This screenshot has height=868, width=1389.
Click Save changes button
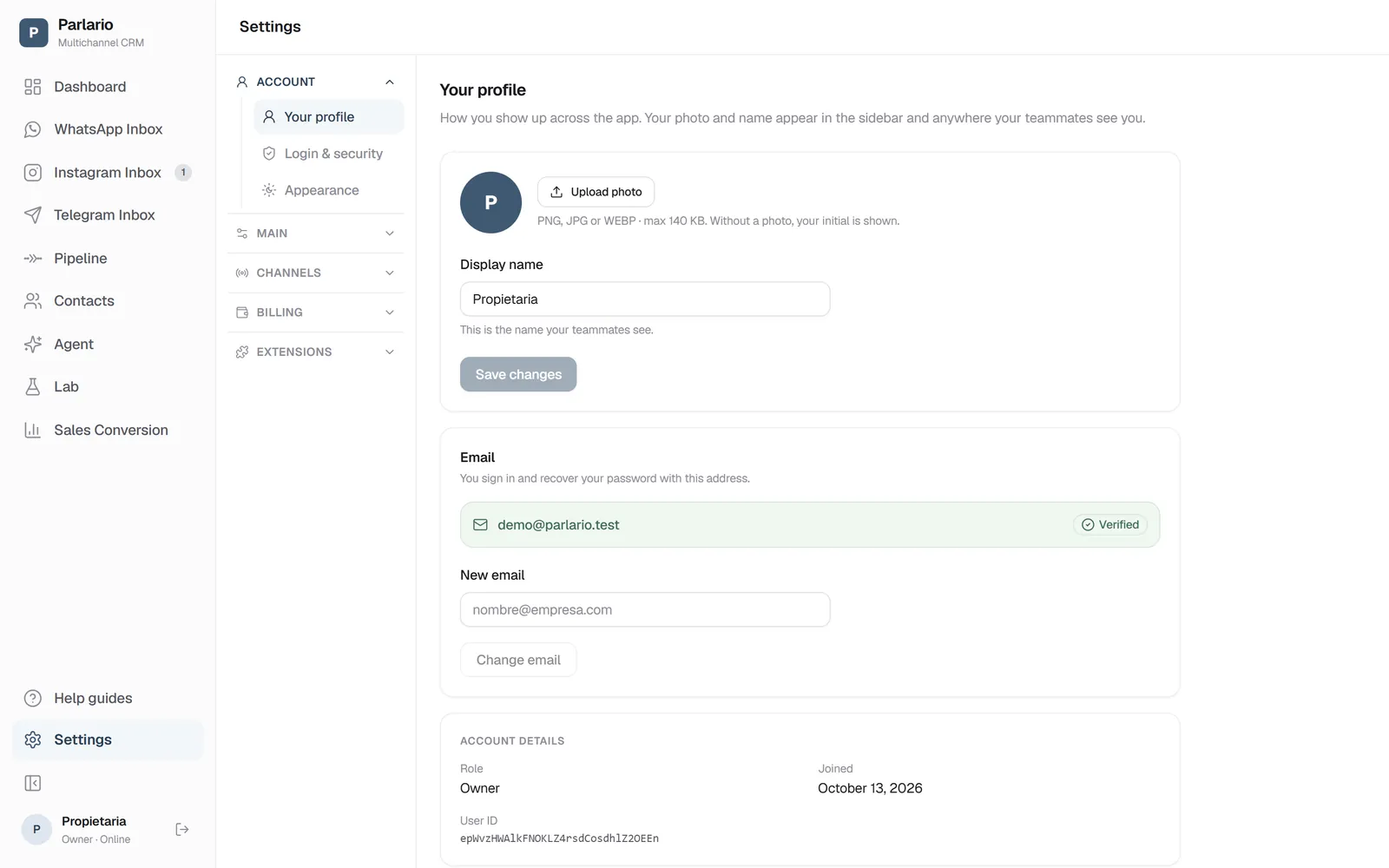pyautogui.click(x=518, y=374)
